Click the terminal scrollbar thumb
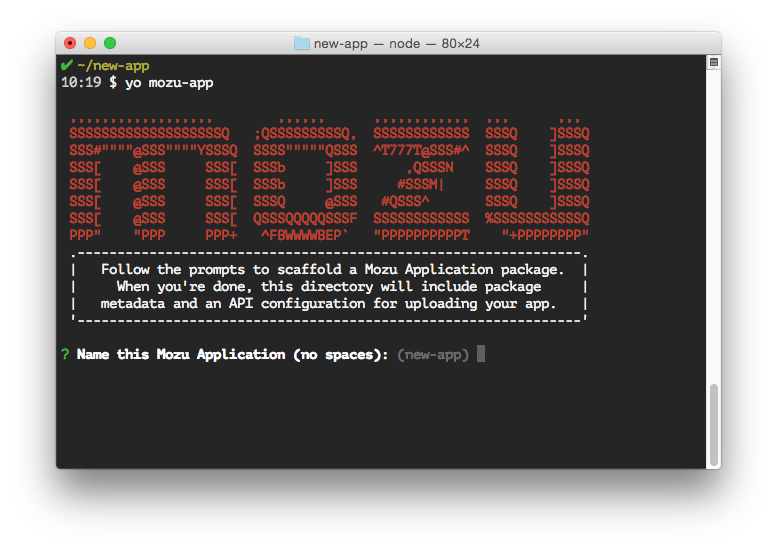Image resolution: width=777 pixels, height=549 pixels. point(714,424)
